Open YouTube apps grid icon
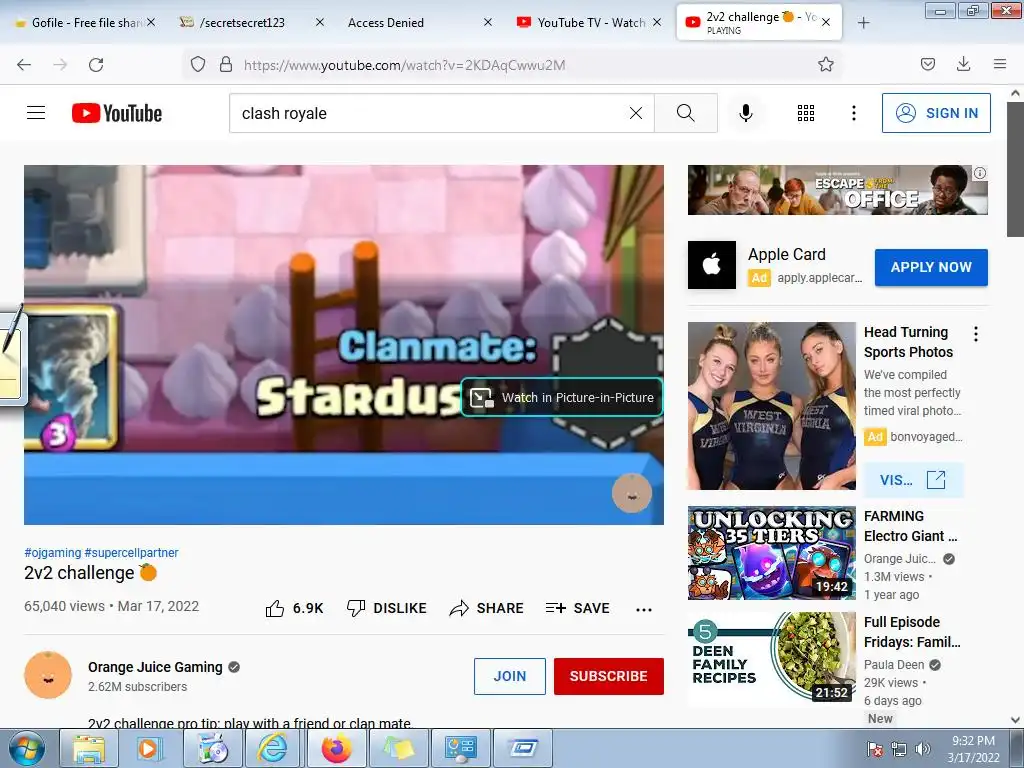This screenshot has width=1024, height=768. tap(806, 113)
